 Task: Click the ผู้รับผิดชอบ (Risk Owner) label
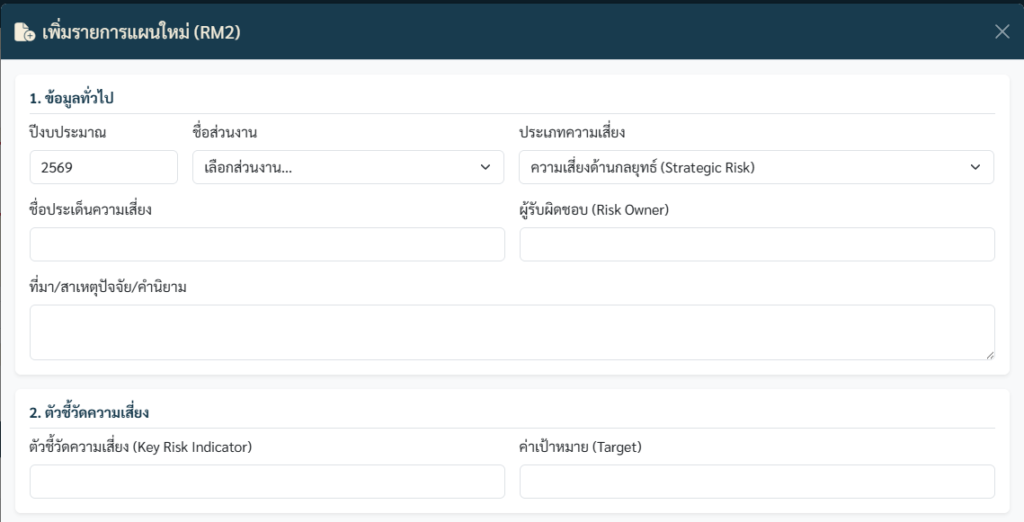pos(594,209)
